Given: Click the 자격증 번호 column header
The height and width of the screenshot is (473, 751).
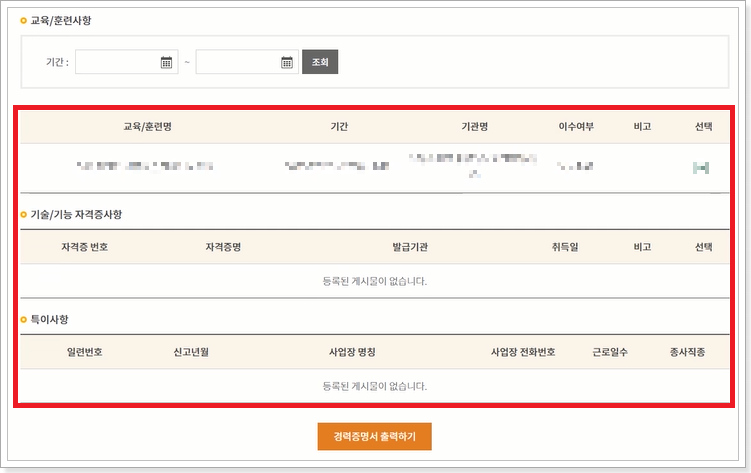Looking at the screenshot, I should [85, 247].
